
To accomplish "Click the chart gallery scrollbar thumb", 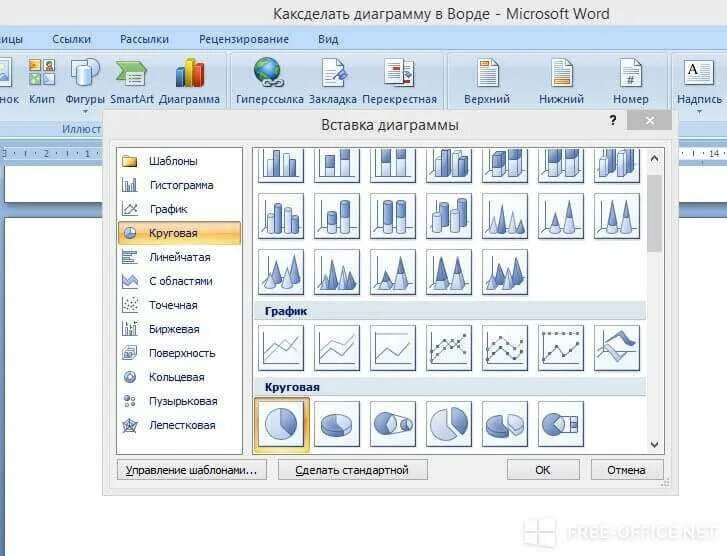I will coord(654,213).
